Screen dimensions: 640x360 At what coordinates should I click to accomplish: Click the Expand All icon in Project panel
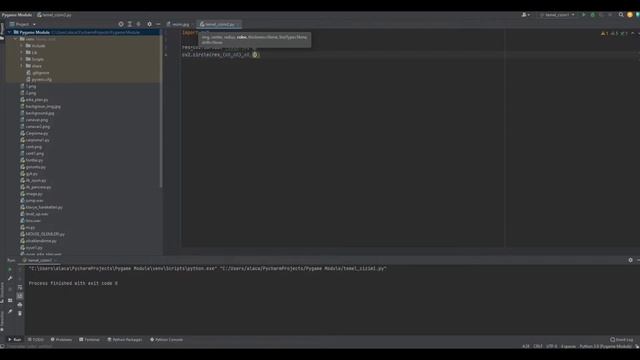[x=130, y=24]
